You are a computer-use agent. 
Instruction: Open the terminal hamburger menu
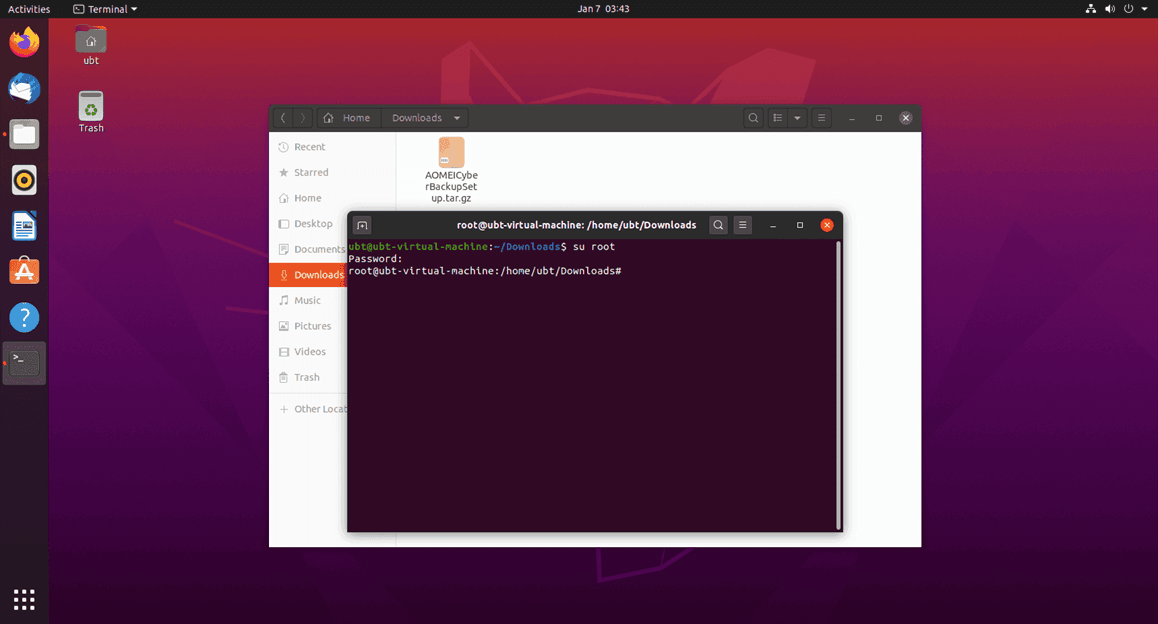point(743,225)
